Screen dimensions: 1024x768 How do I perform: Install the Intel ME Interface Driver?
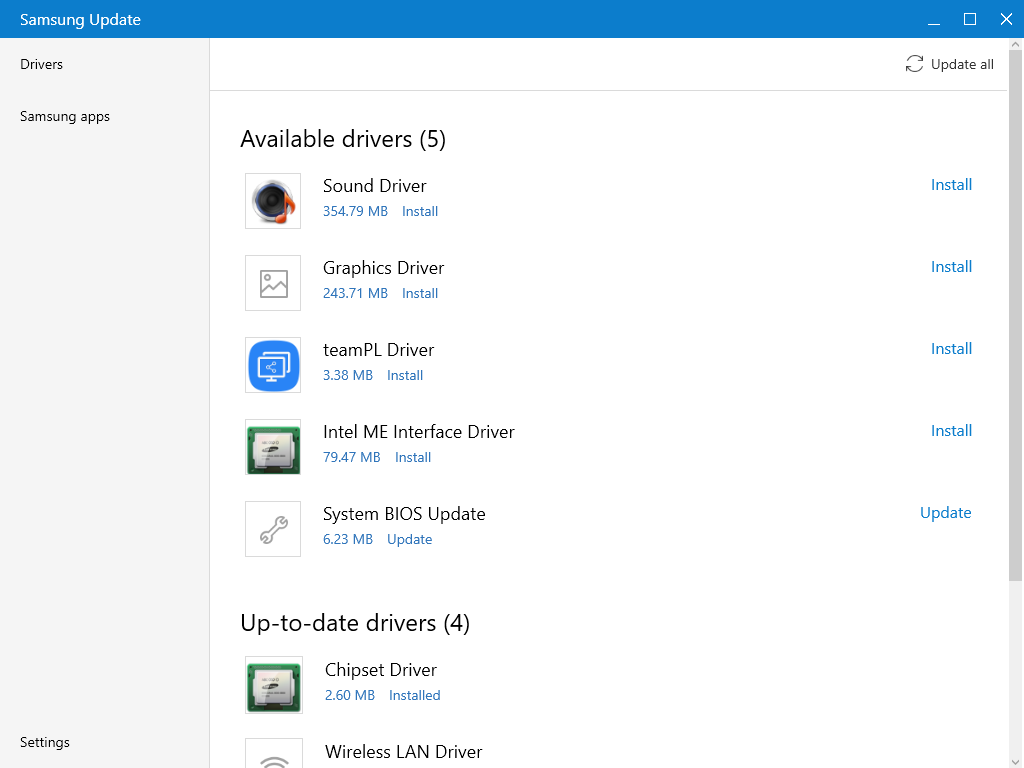click(951, 431)
